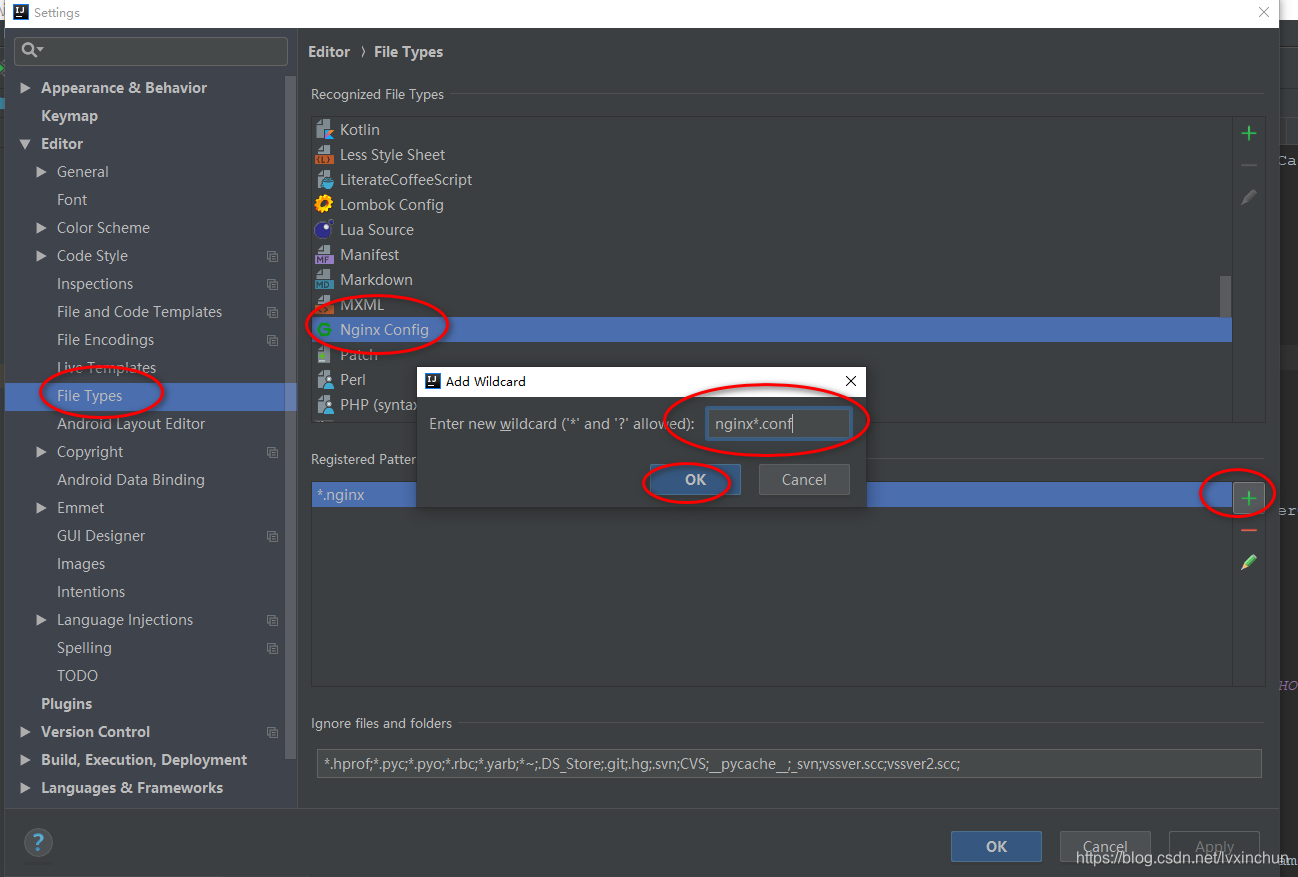Expand the Color Scheme subsection
This screenshot has width=1298, height=877.
click(41, 228)
